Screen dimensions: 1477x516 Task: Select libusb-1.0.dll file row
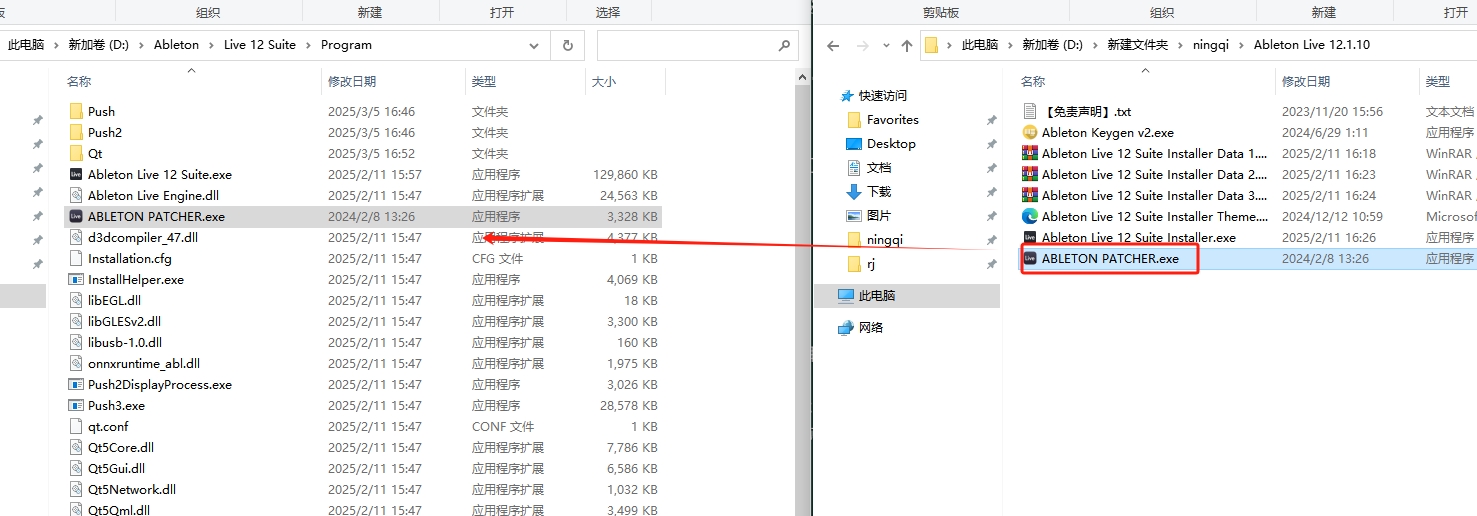tap(363, 342)
